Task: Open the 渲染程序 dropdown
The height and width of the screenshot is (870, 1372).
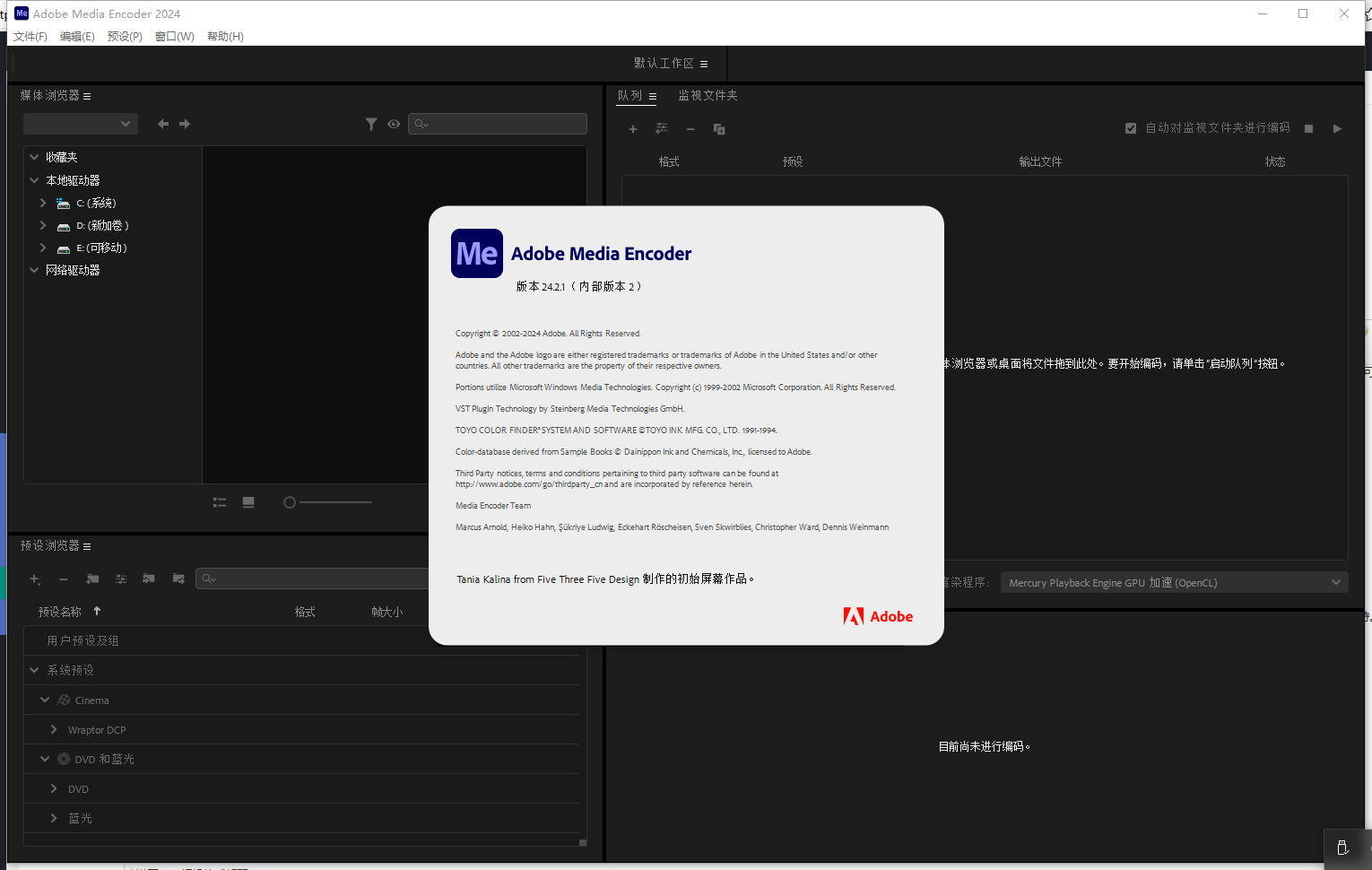Action: (x=1173, y=582)
